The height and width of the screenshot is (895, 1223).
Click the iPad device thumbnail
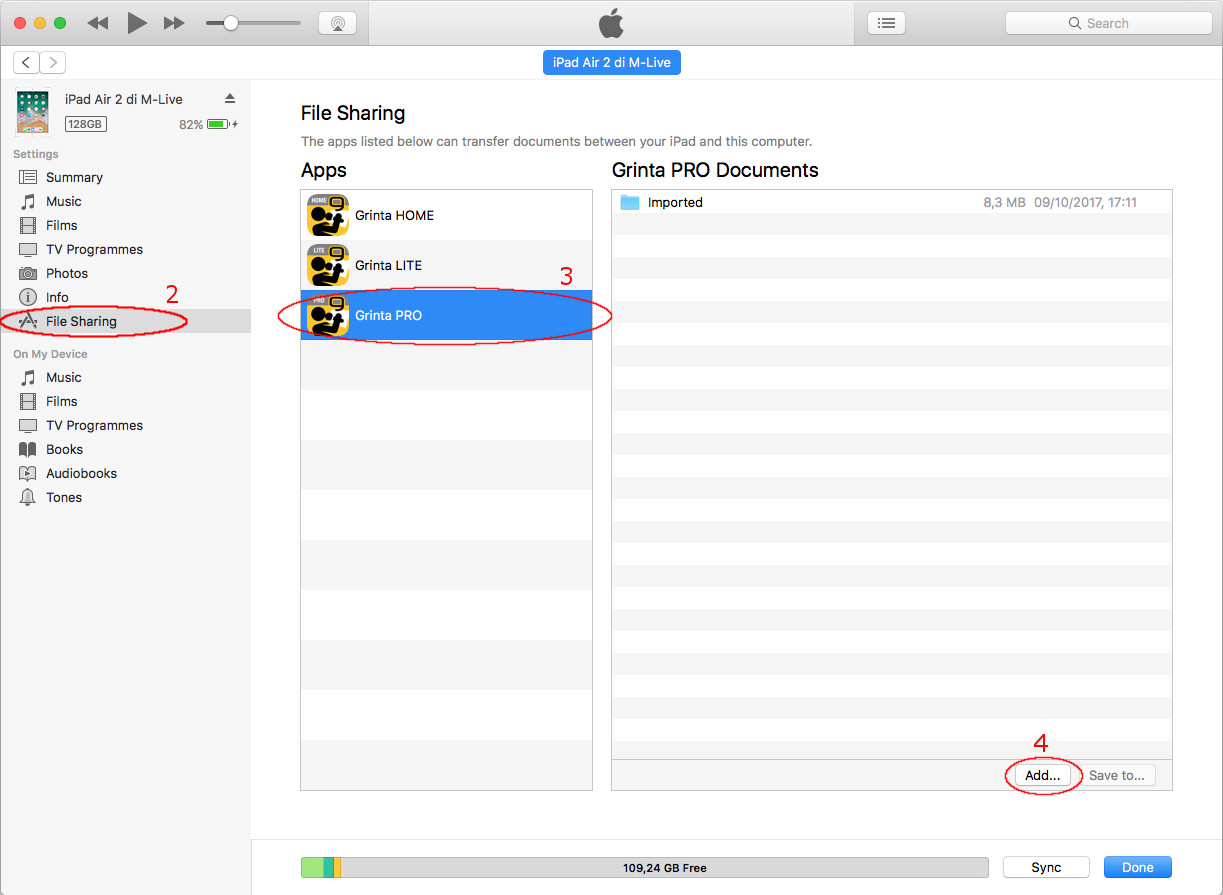[x=32, y=112]
